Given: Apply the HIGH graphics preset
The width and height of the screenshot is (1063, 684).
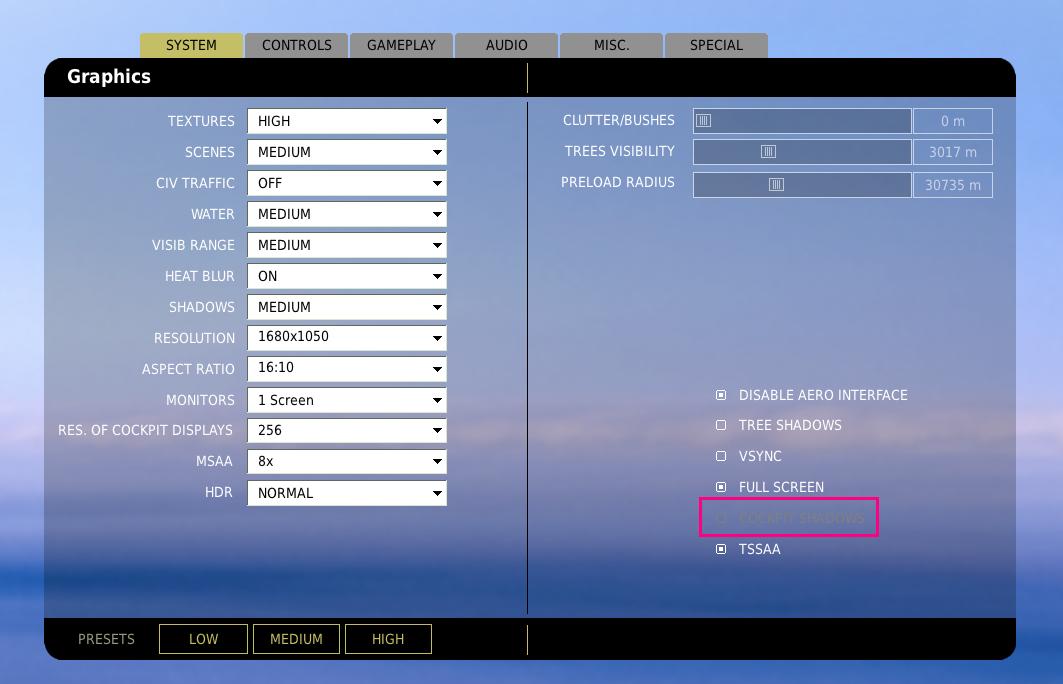Looking at the screenshot, I should pos(388,639).
